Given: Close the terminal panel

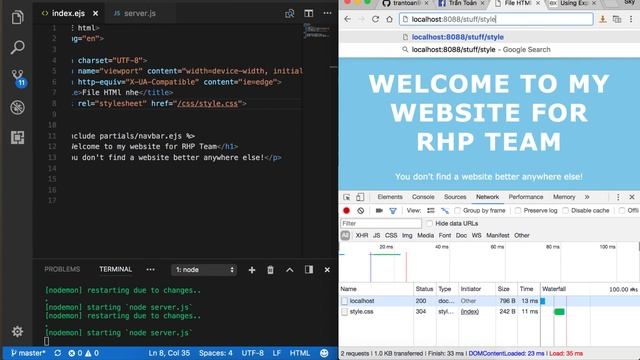Looking at the screenshot, I should coord(327,270).
